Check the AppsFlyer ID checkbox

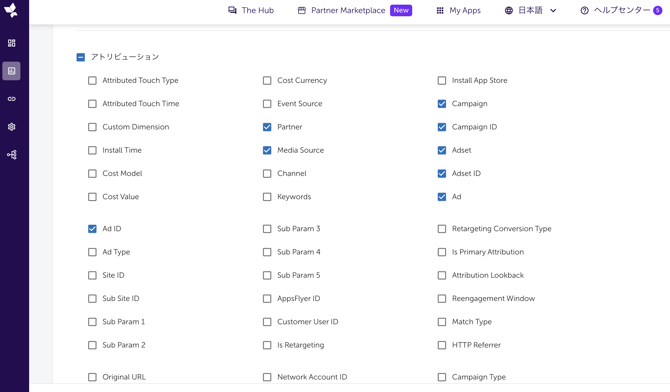267,299
